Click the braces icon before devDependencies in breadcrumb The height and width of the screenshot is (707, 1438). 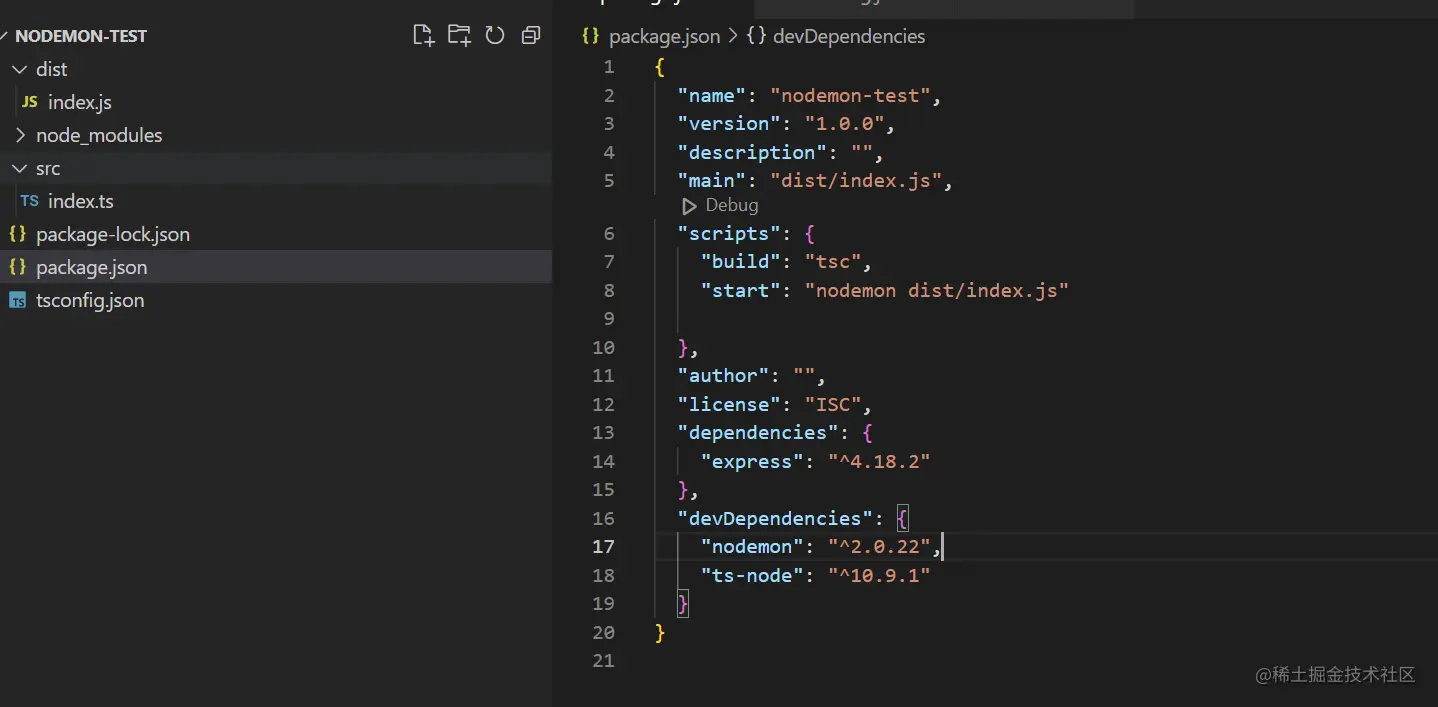click(756, 36)
